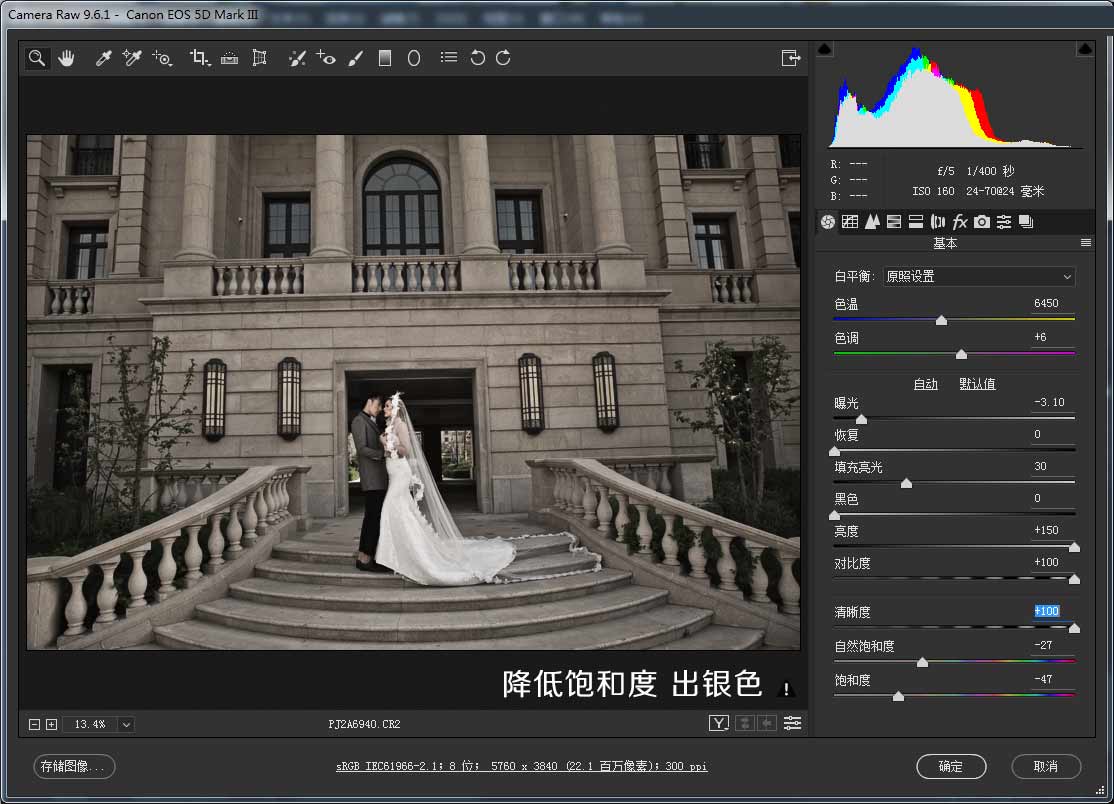Screen dimensions: 1114x804
Task: Open the Camera Calibration panel
Action: click(x=981, y=222)
